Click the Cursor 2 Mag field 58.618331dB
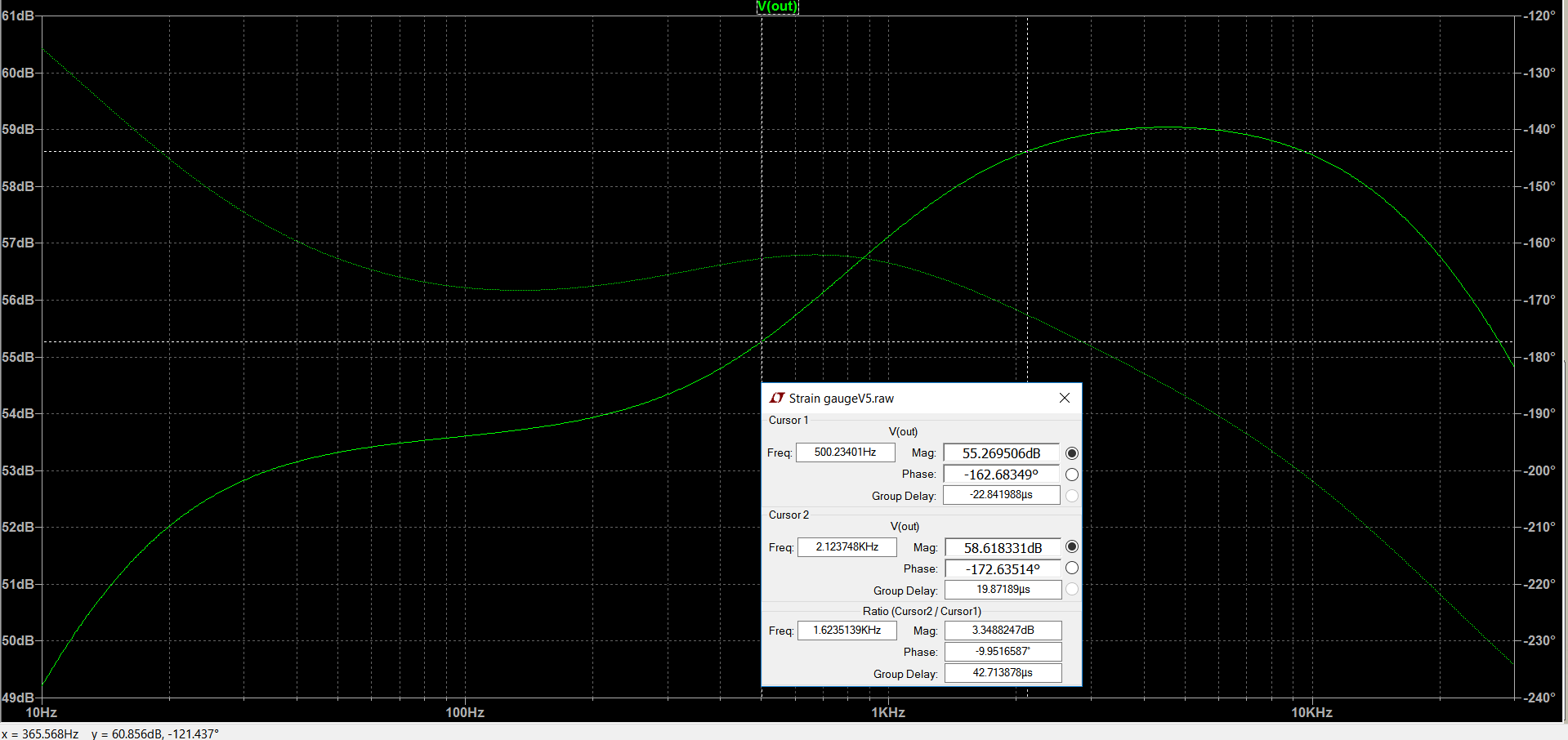Screen dimensions: 1568x740 pyautogui.click(x=1003, y=548)
